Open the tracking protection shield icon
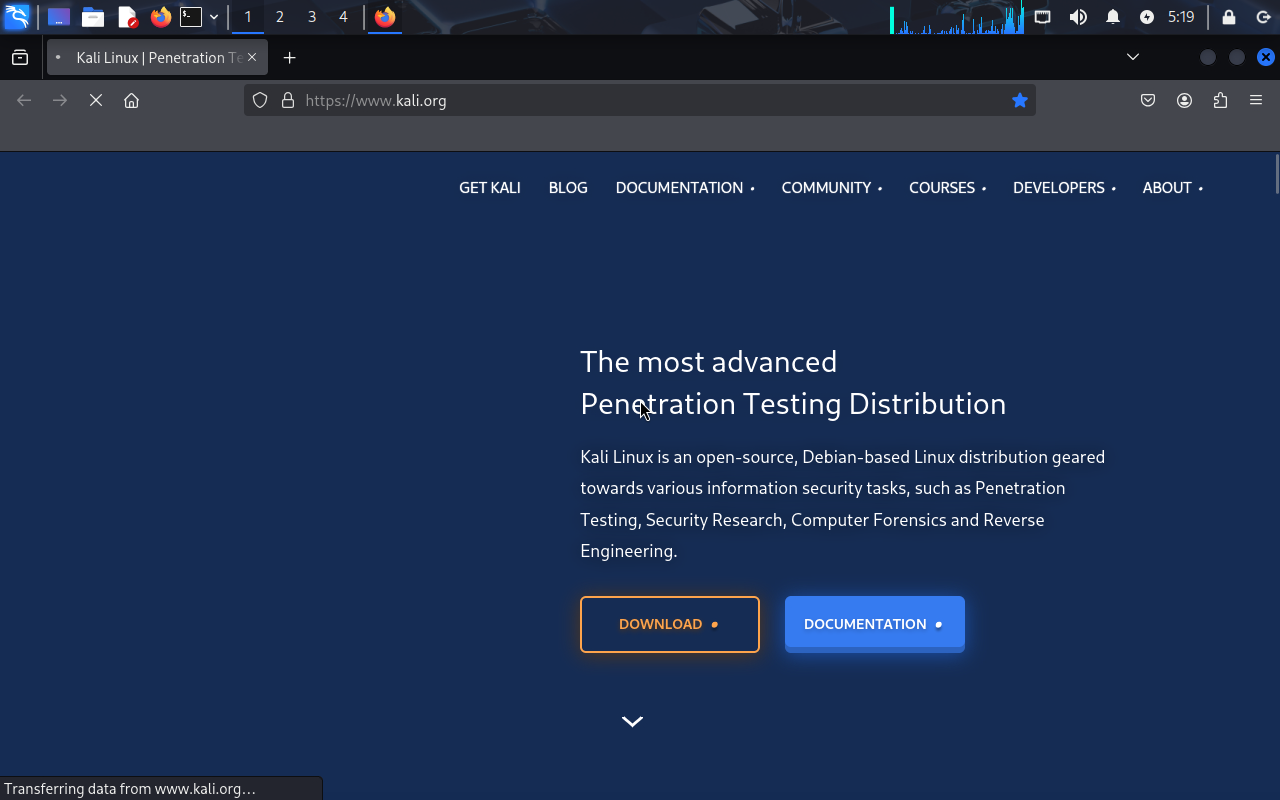Screen dimensions: 1280x800 coord(260,100)
